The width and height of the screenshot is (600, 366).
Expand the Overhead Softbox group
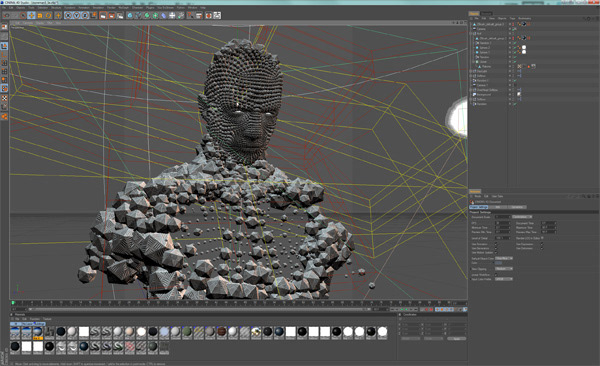471,90
